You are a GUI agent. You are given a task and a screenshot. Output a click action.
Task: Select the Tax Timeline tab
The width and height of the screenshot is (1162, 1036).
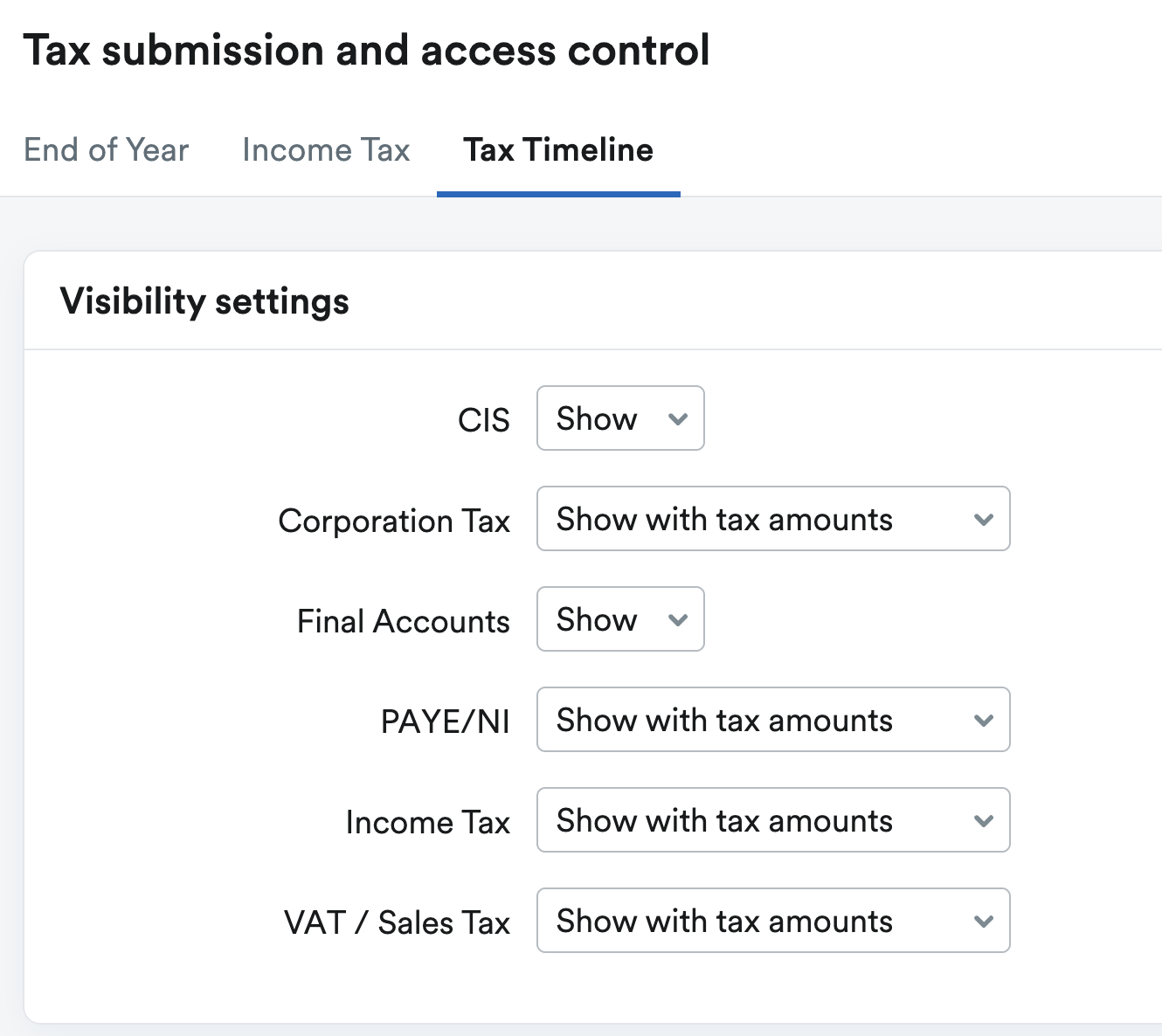558,150
